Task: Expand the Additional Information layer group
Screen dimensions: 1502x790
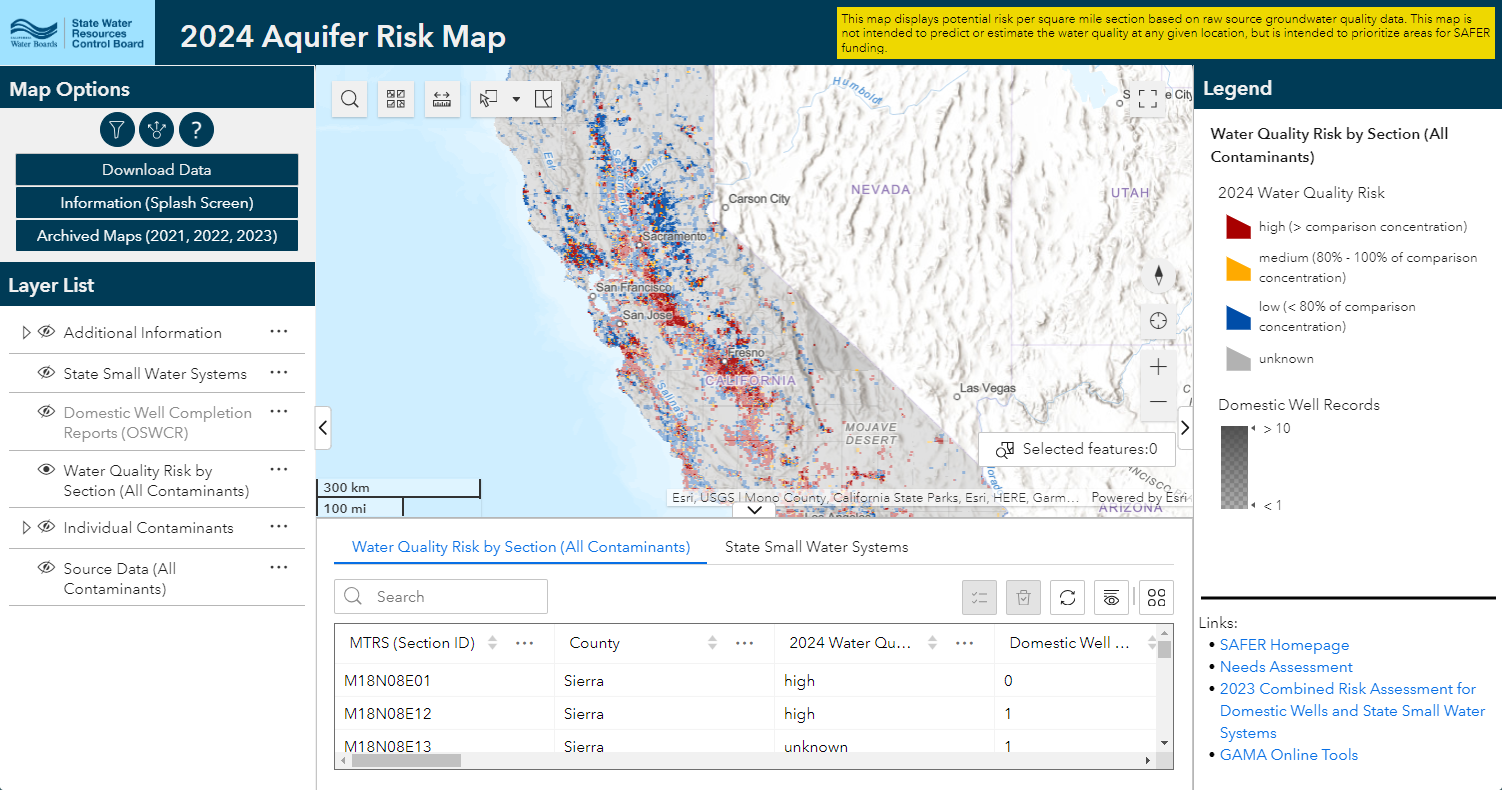Action: click(26, 333)
